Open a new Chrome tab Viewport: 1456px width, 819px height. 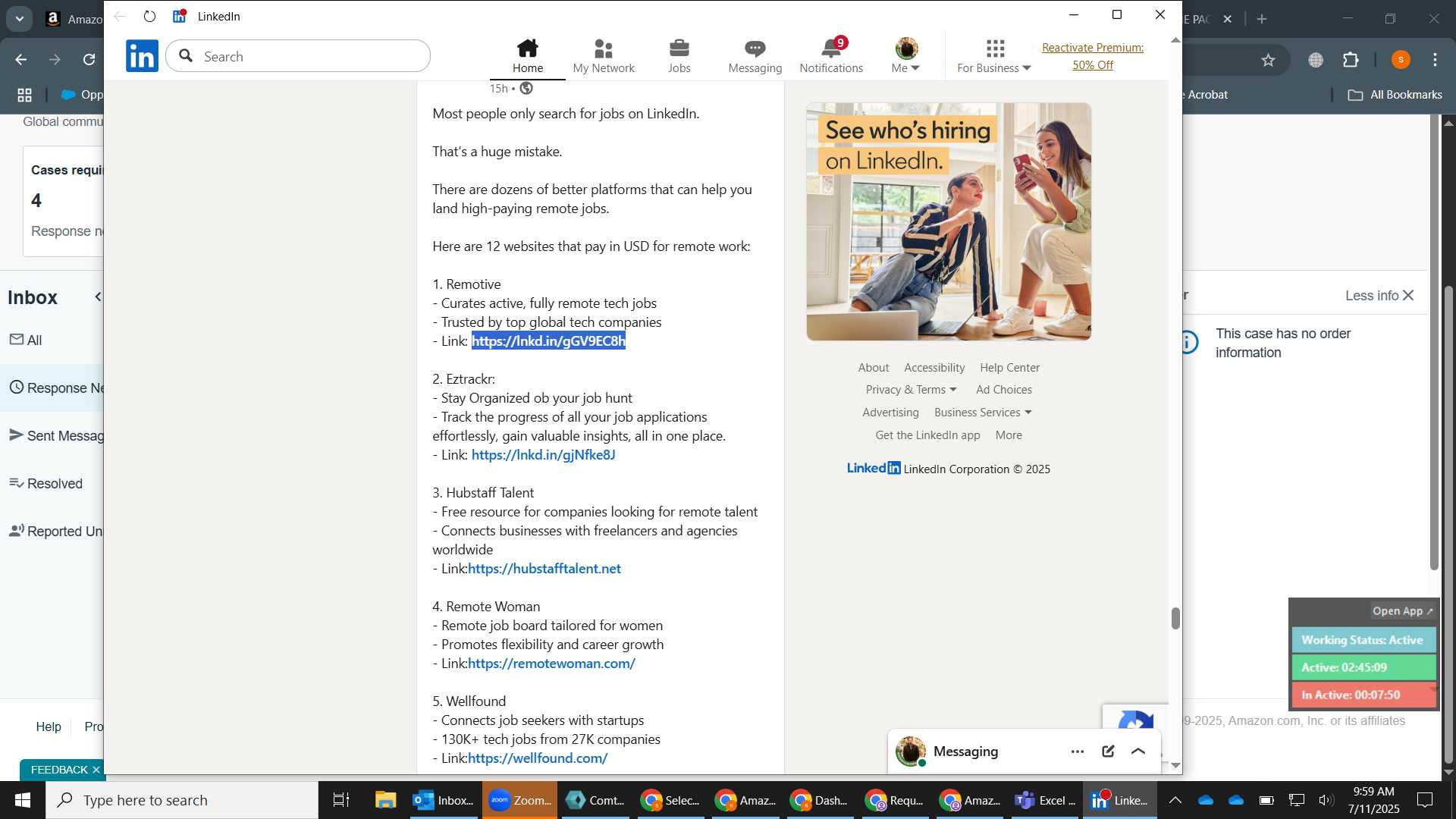click(x=1262, y=19)
